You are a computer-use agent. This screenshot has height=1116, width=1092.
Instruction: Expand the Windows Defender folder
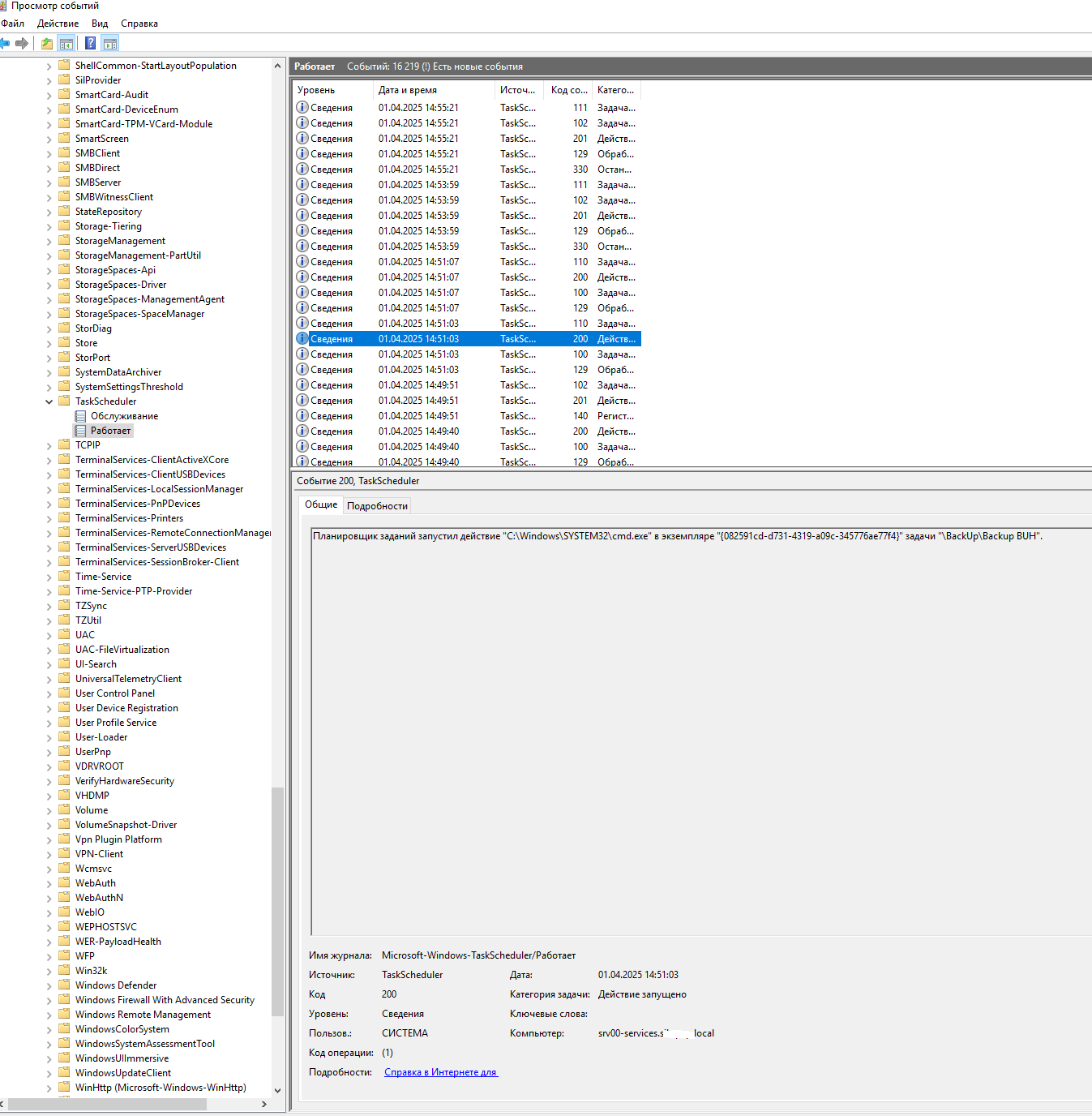click(x=49, y=985)
